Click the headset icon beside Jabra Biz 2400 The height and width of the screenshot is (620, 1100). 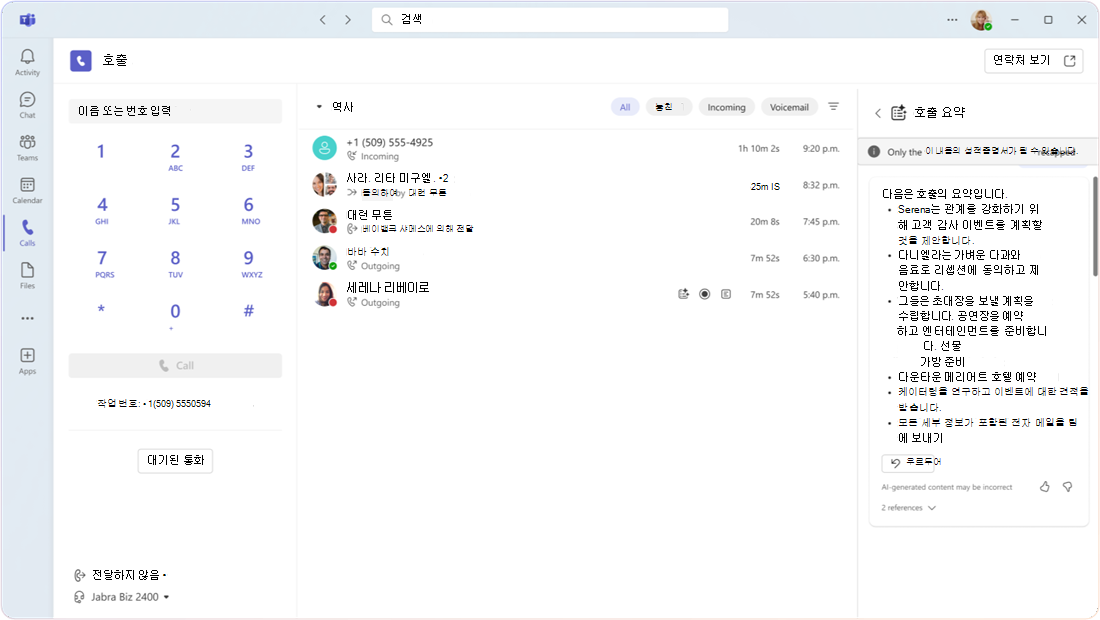(80, 598)
